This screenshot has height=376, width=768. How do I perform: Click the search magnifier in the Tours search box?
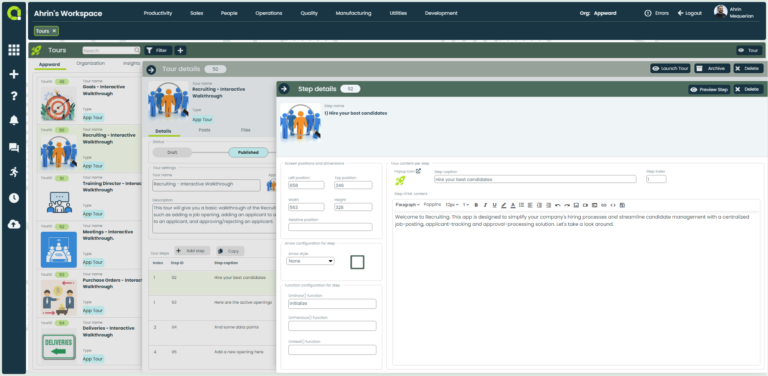click(x=137, y=50)
